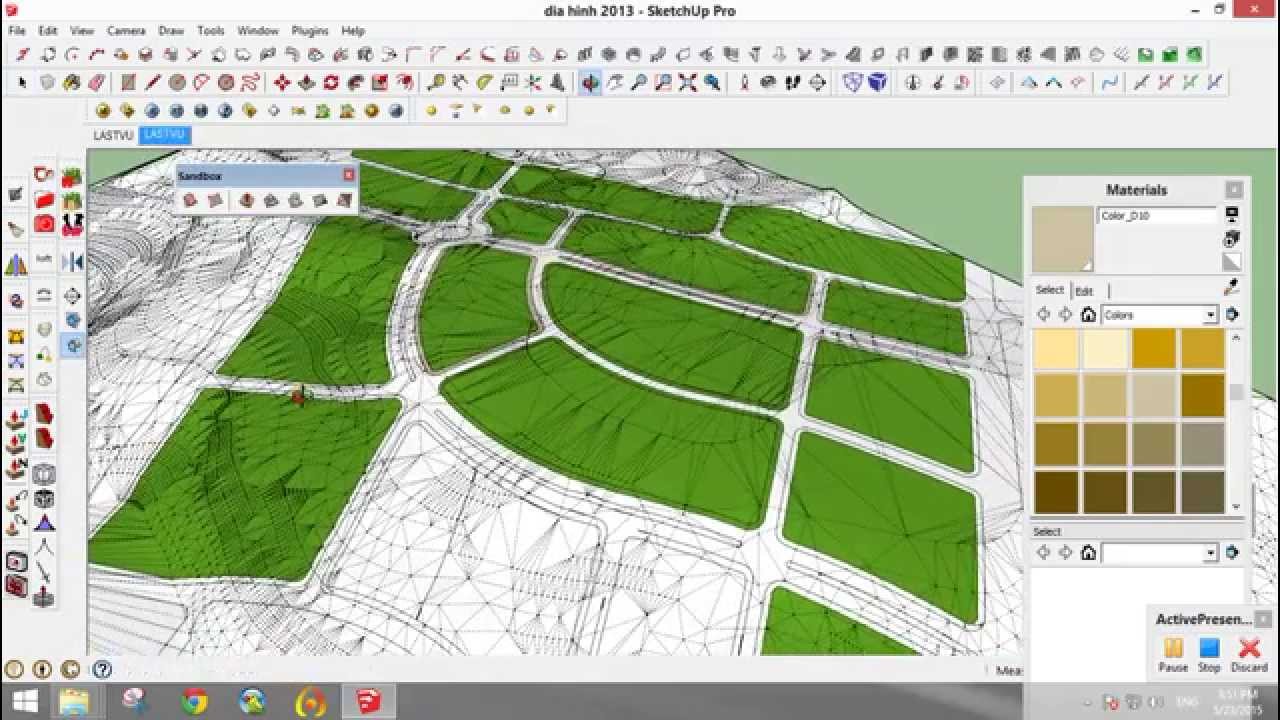Open the Draw menu
The width and height of the screenshot is (1280, 720).
tap(171, 31)
